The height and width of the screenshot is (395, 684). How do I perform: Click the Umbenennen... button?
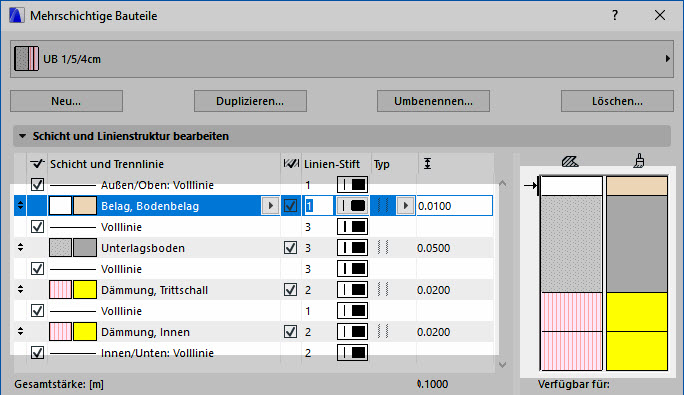[x=434, y=101]
